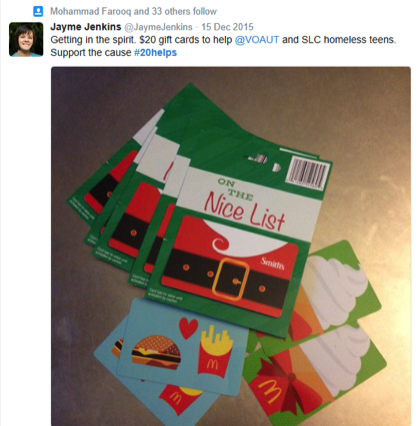Click the gold belt buckle on Santa card
The image size is (419, 426).
coord(230,279)
